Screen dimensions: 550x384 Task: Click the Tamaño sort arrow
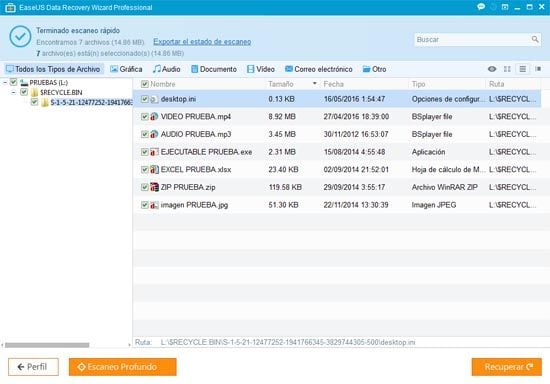coord(314,83)
